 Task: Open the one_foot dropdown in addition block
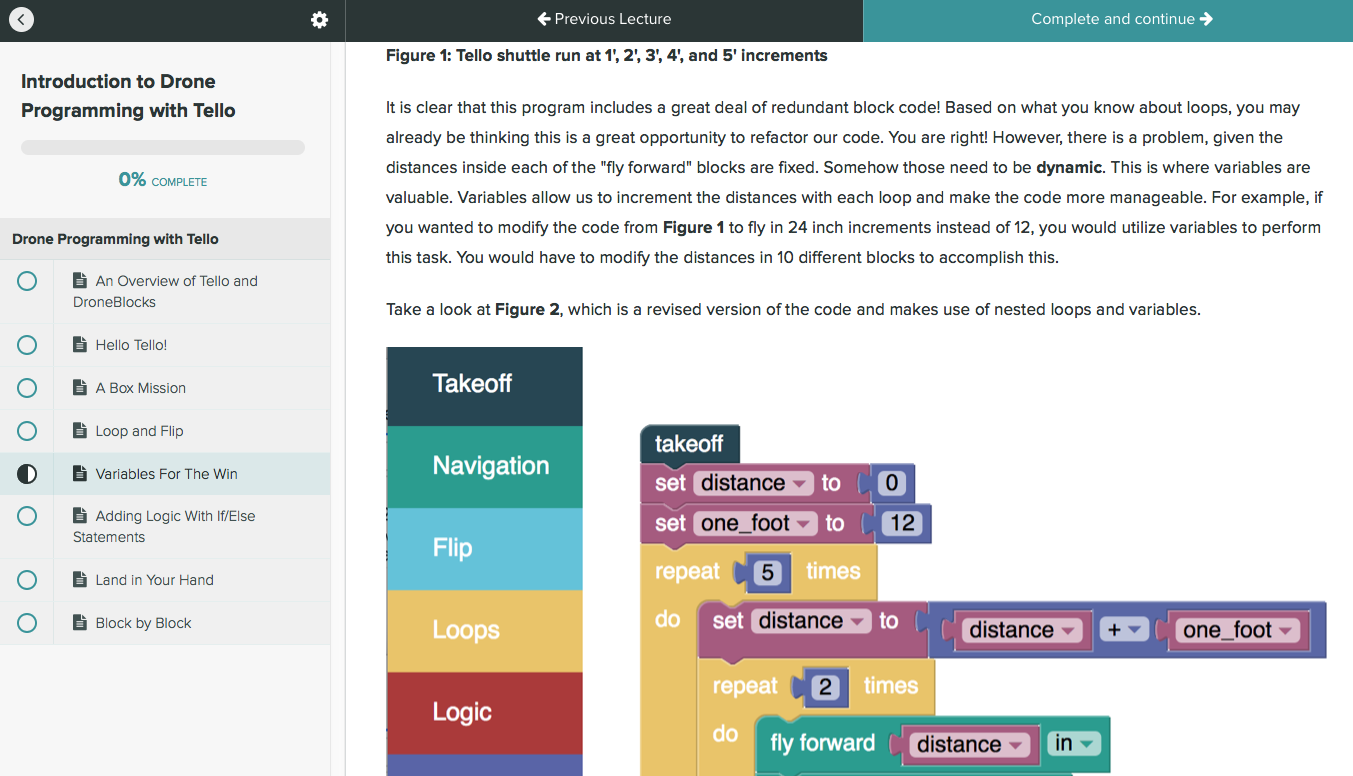(1238, 630)
